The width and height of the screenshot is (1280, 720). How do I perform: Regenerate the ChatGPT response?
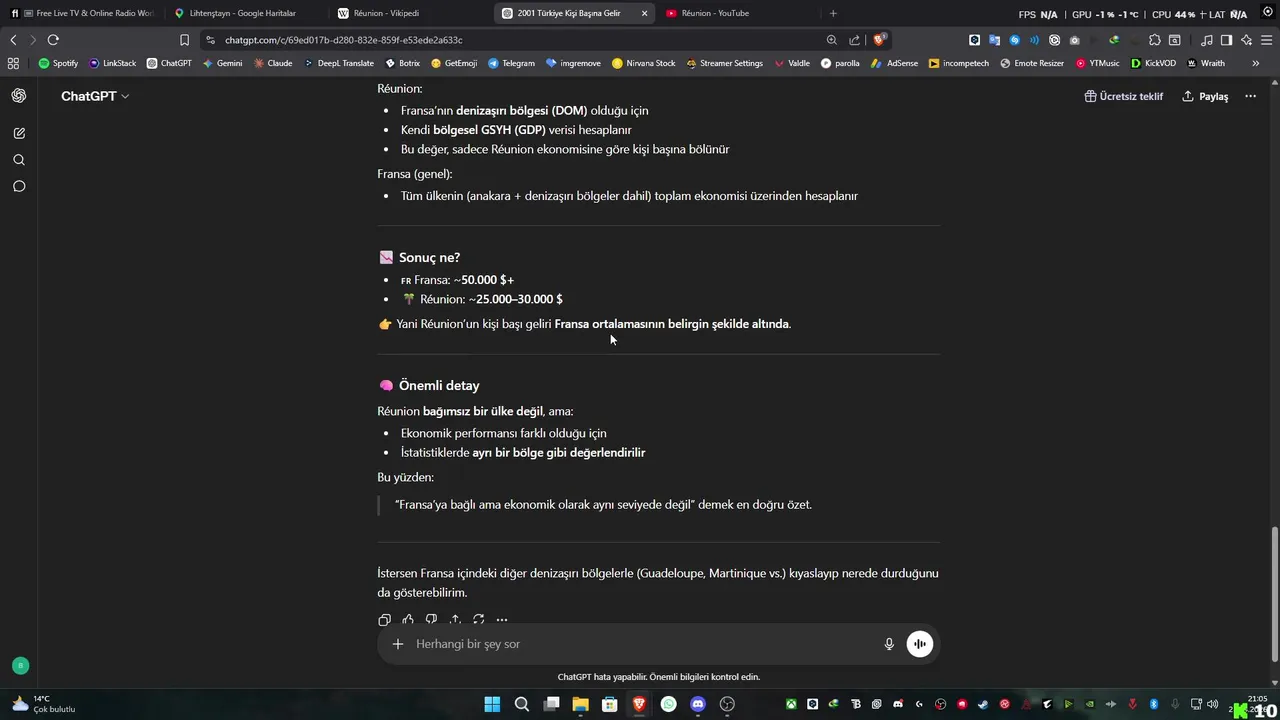[478, 620]
